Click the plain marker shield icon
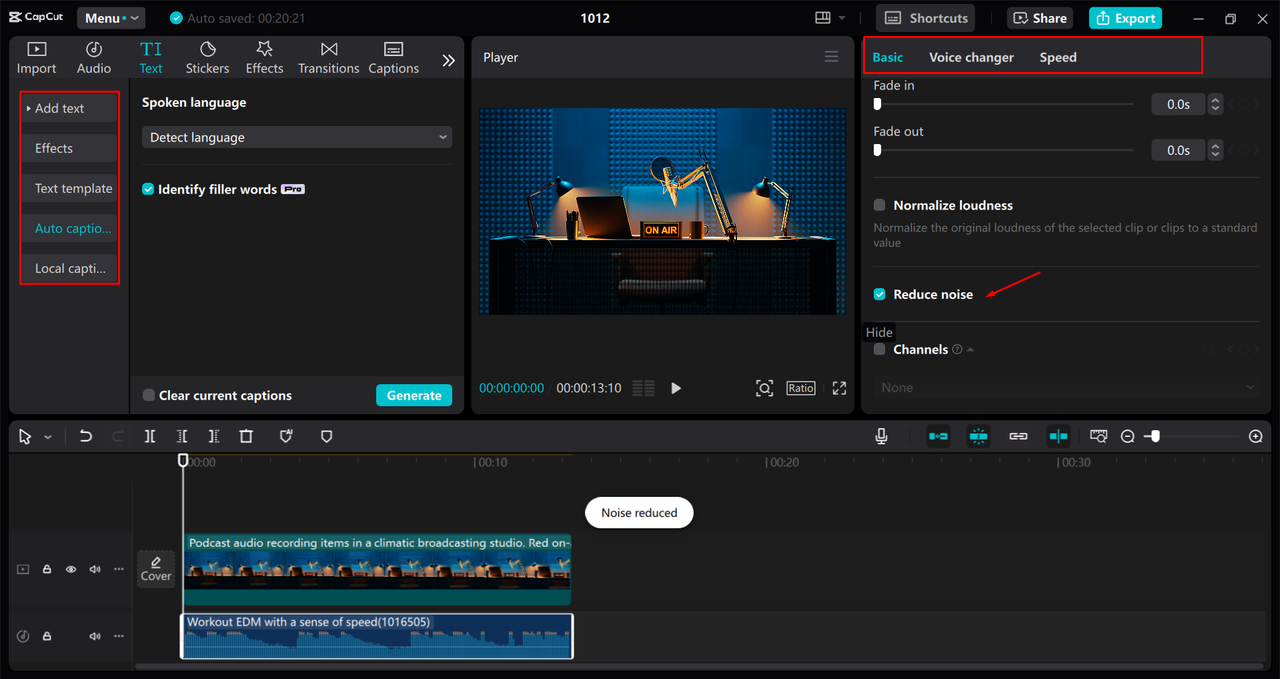This screenshot has height=679, width=1280. 326,436
